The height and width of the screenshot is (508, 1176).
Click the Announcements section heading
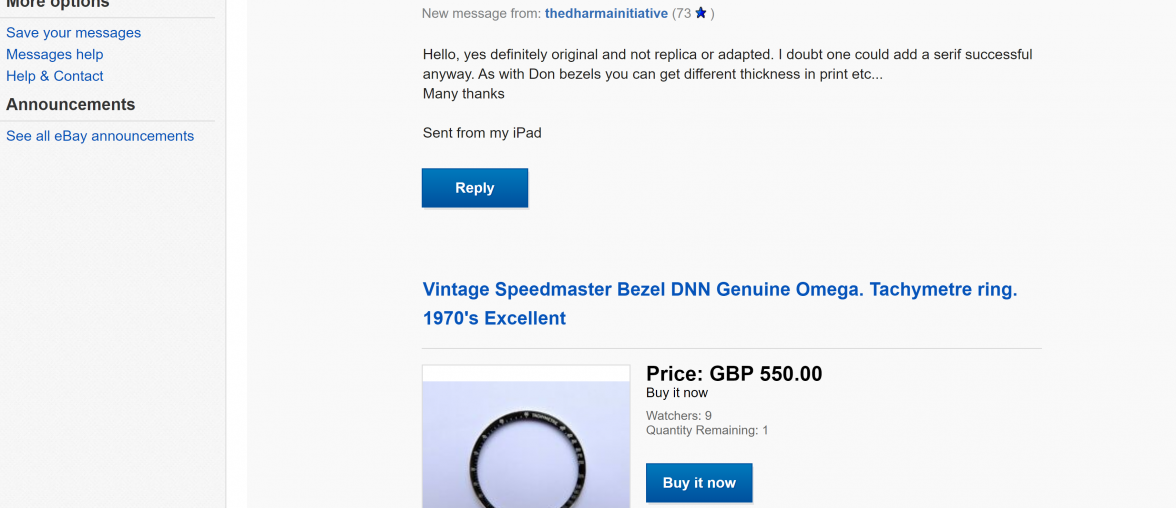pos(70,105)
